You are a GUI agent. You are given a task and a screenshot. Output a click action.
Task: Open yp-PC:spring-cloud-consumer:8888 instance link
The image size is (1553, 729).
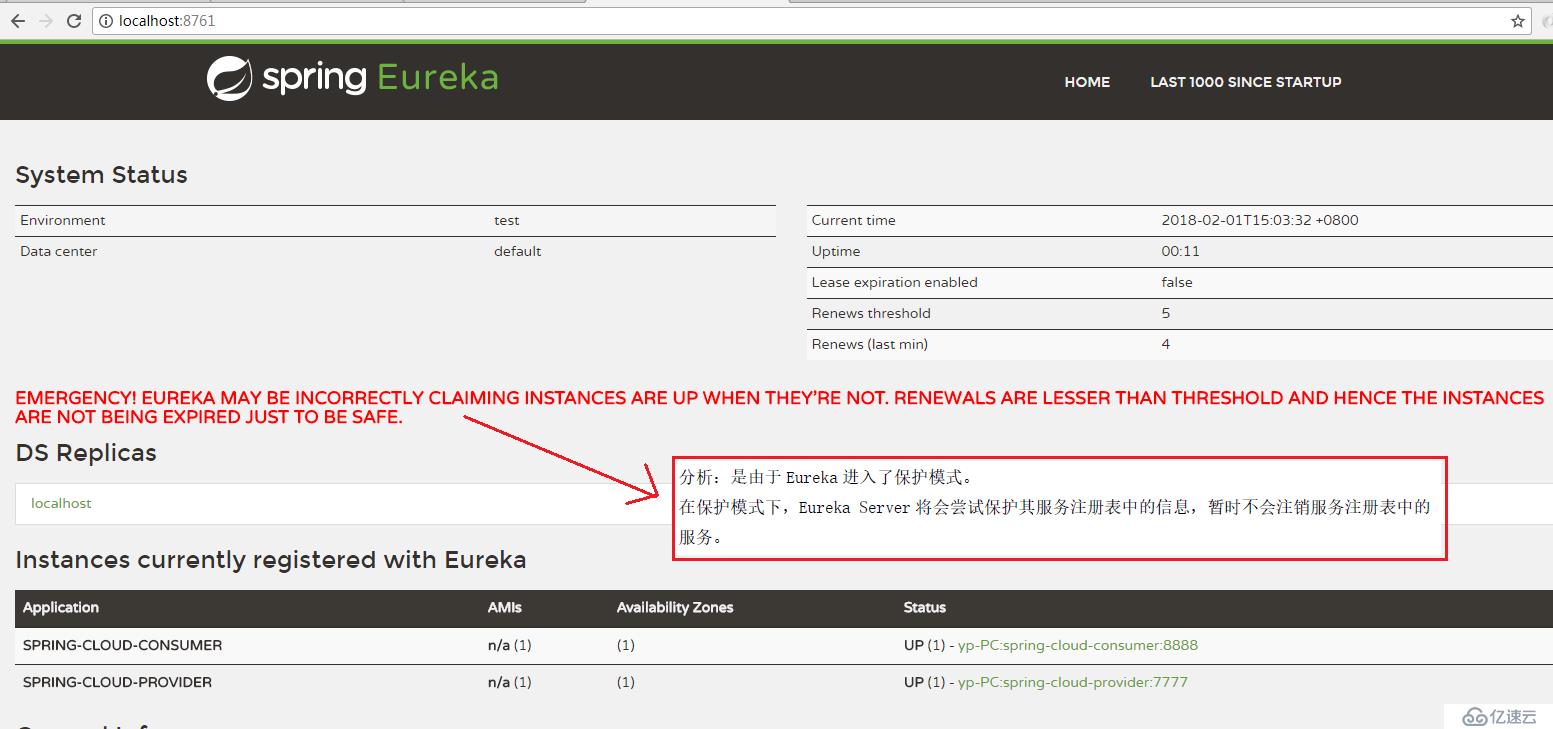click(x=1077, y=645)
